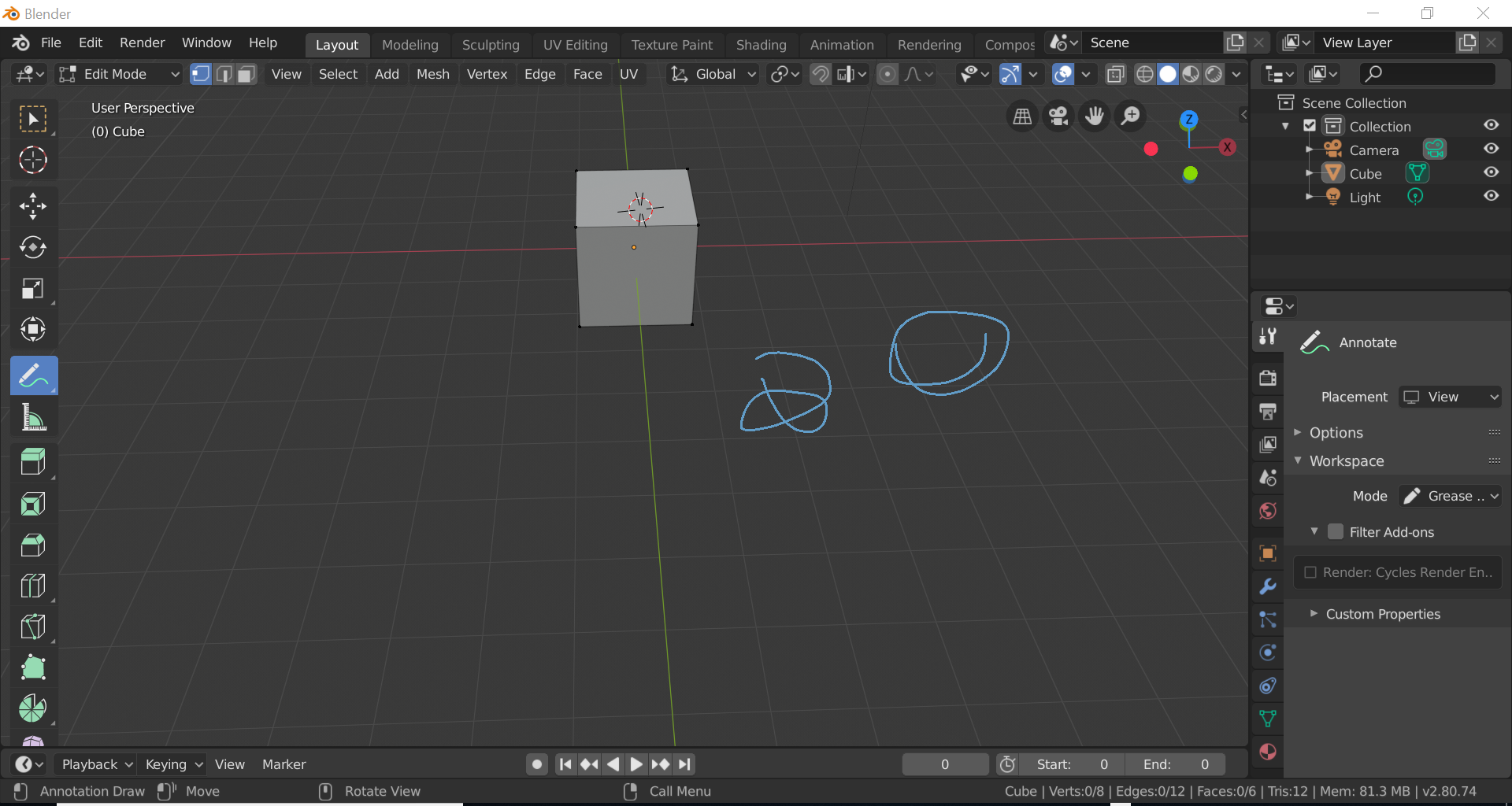Switch to the Sculpting workspace tab
Screen dimensions: 1512x806
[x=490, y=45]
